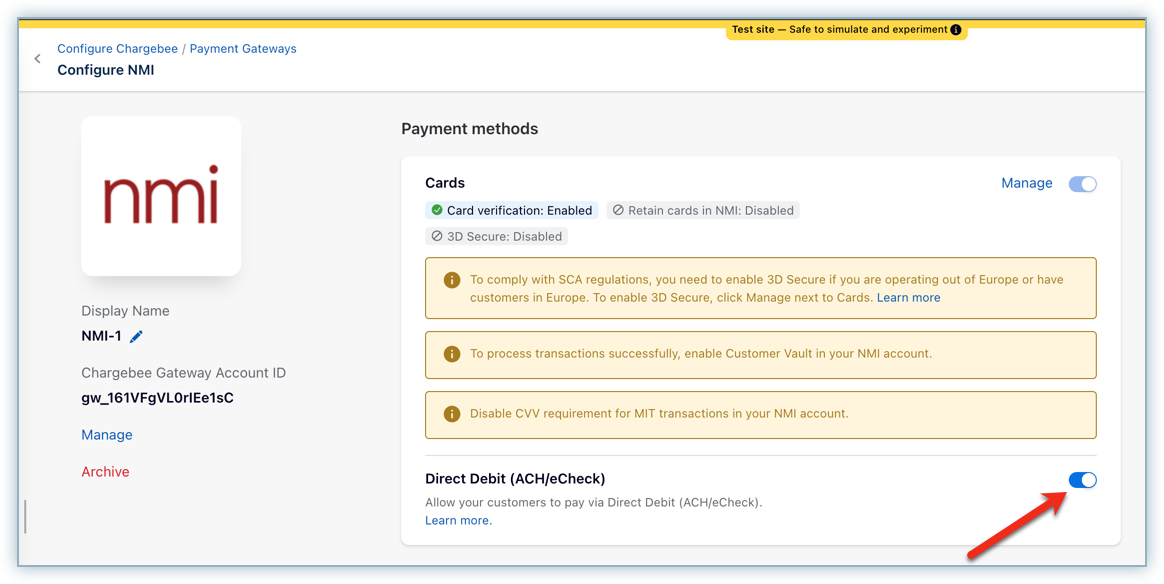This screenshot has width=1164, height=584.
Task: Toggle the Cards payment method switch
Action: point(1082,184)
